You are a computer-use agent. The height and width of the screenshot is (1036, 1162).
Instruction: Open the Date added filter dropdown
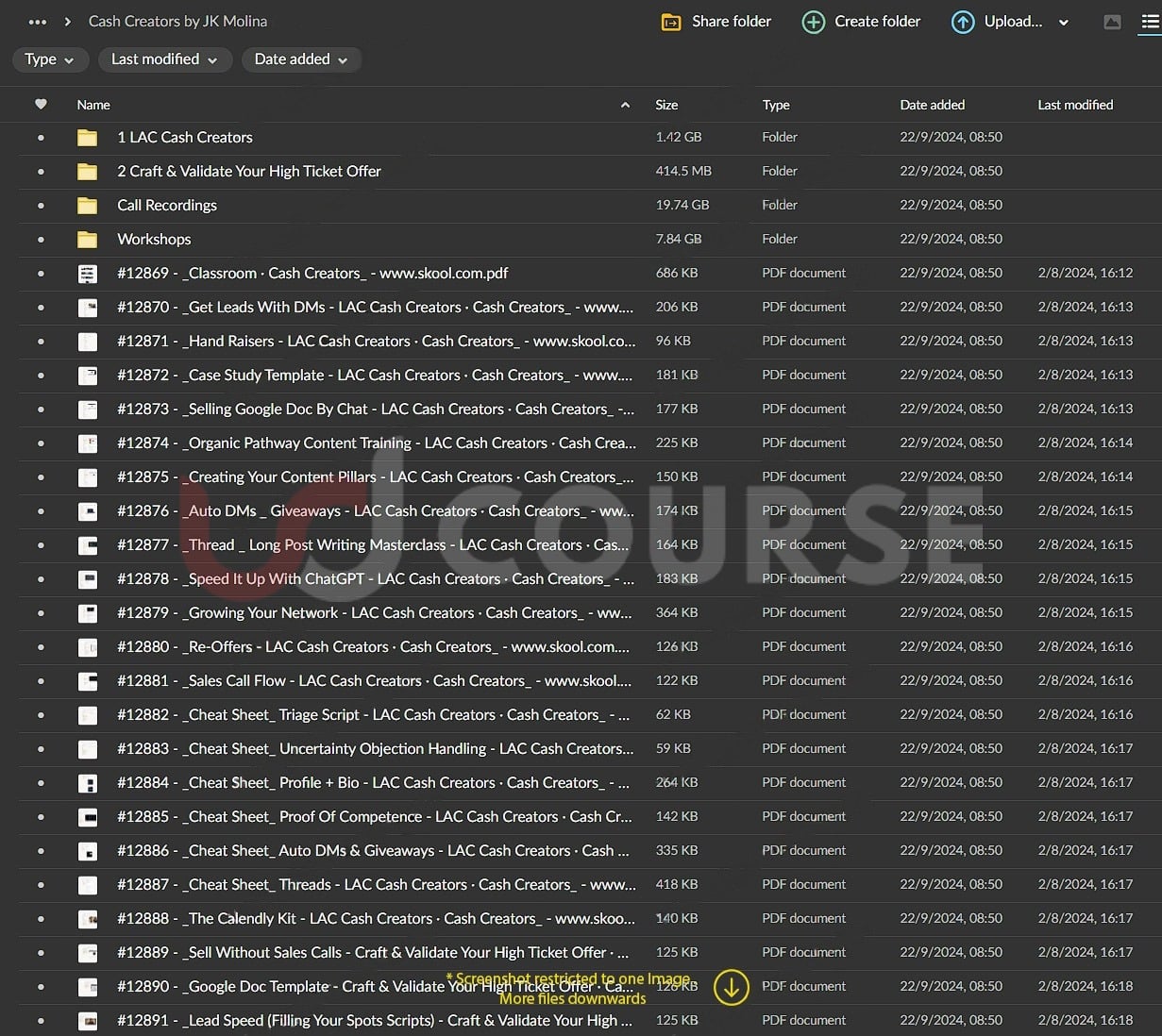[301, 59]
